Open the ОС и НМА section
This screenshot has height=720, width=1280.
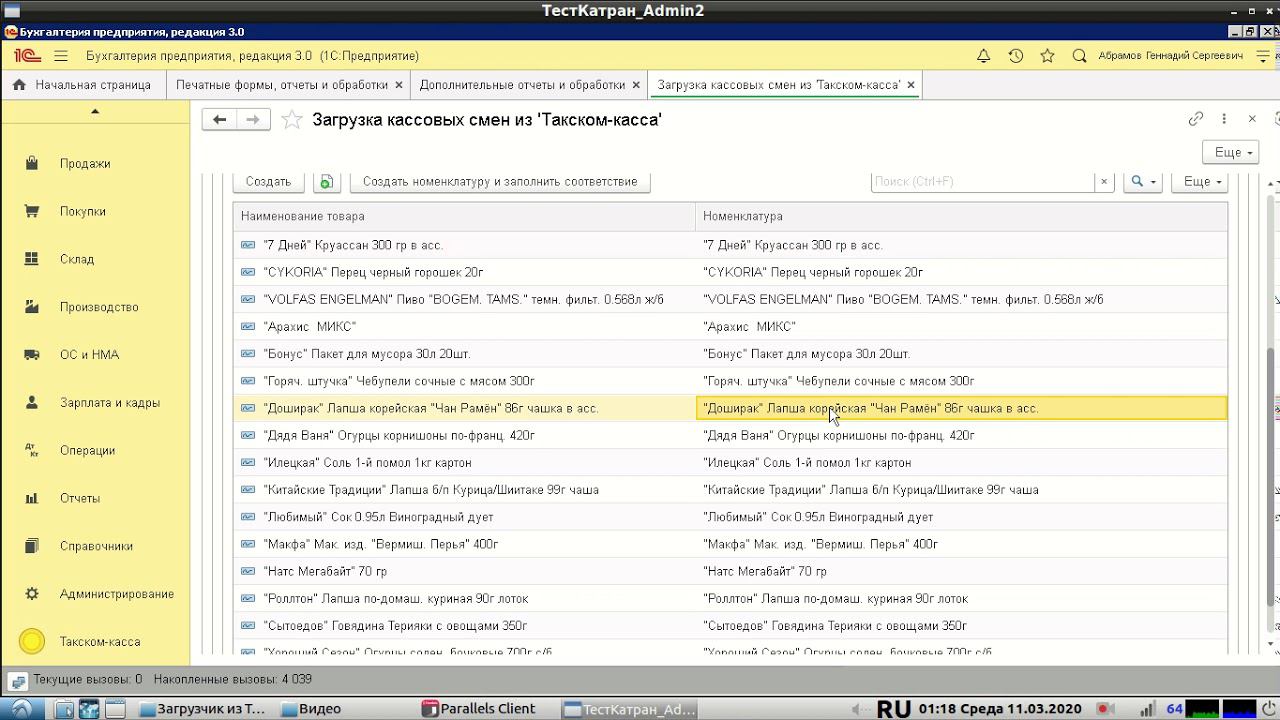click(x=89, y=355)
